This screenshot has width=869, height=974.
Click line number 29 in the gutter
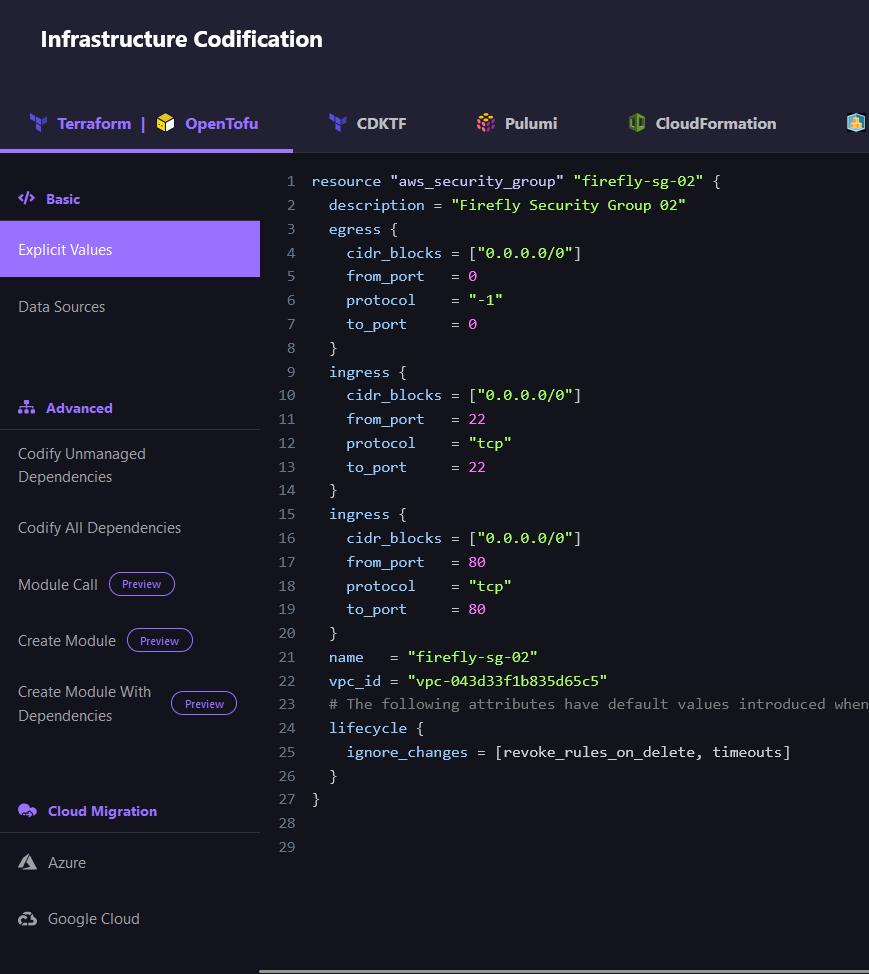(x=287, y=847)
